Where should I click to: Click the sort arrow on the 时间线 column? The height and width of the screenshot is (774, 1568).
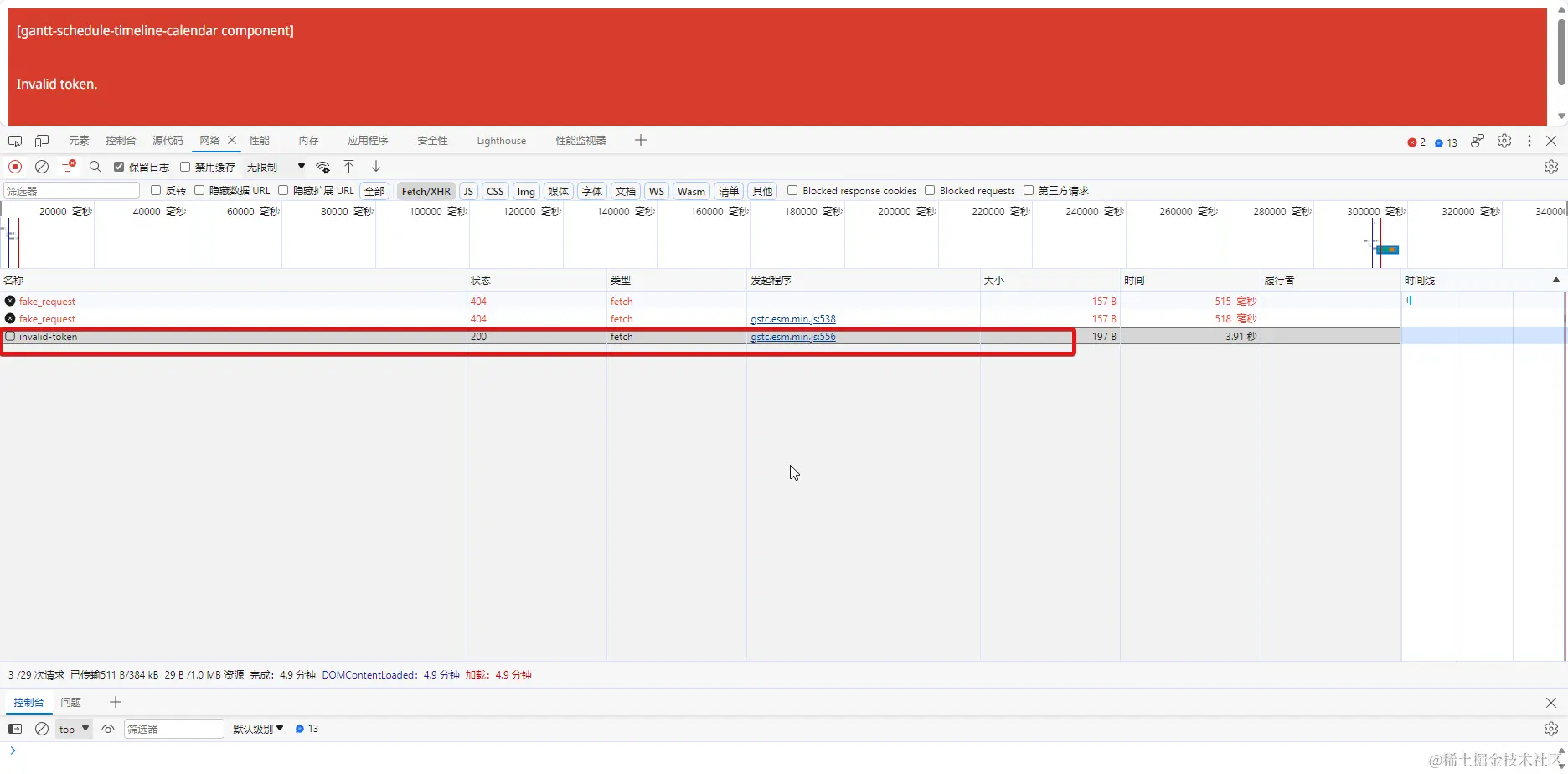(1556, 280)
